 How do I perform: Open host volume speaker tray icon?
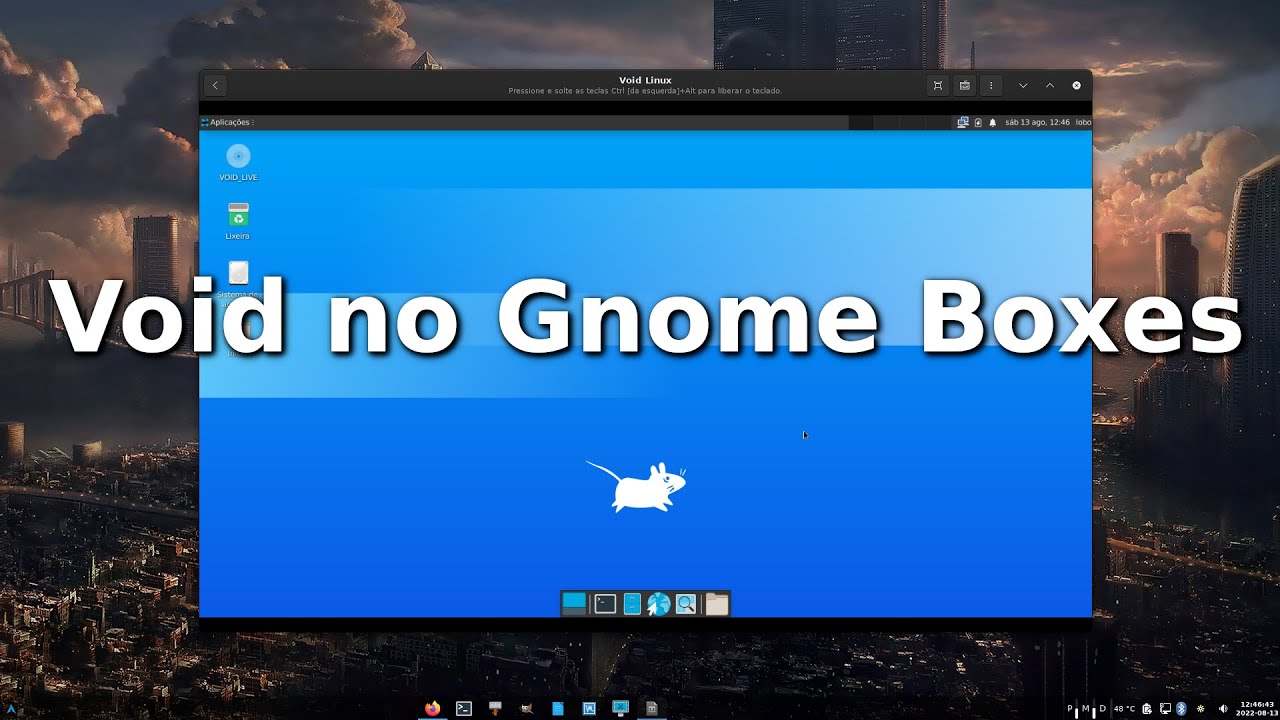point(1223,709)
